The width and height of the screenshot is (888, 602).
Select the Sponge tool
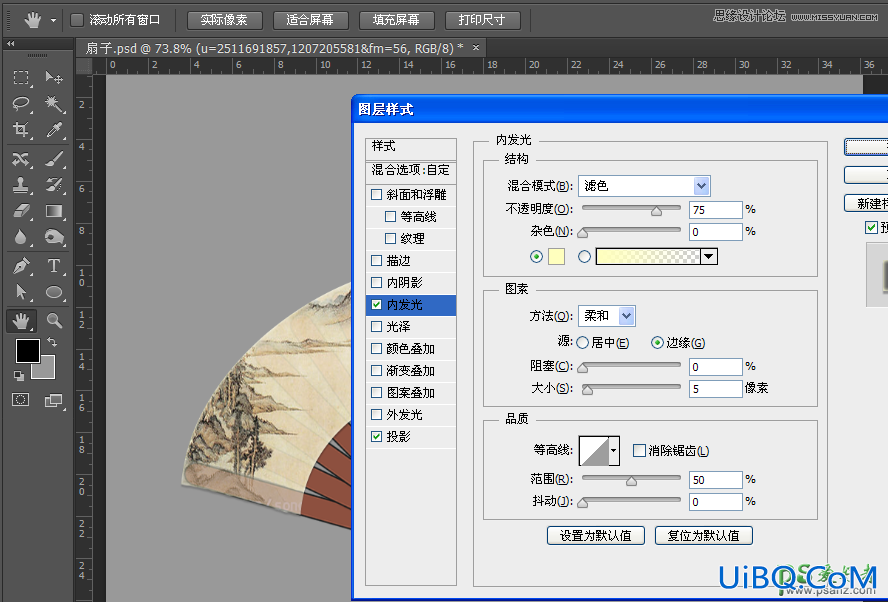click(x=54, y=237)
